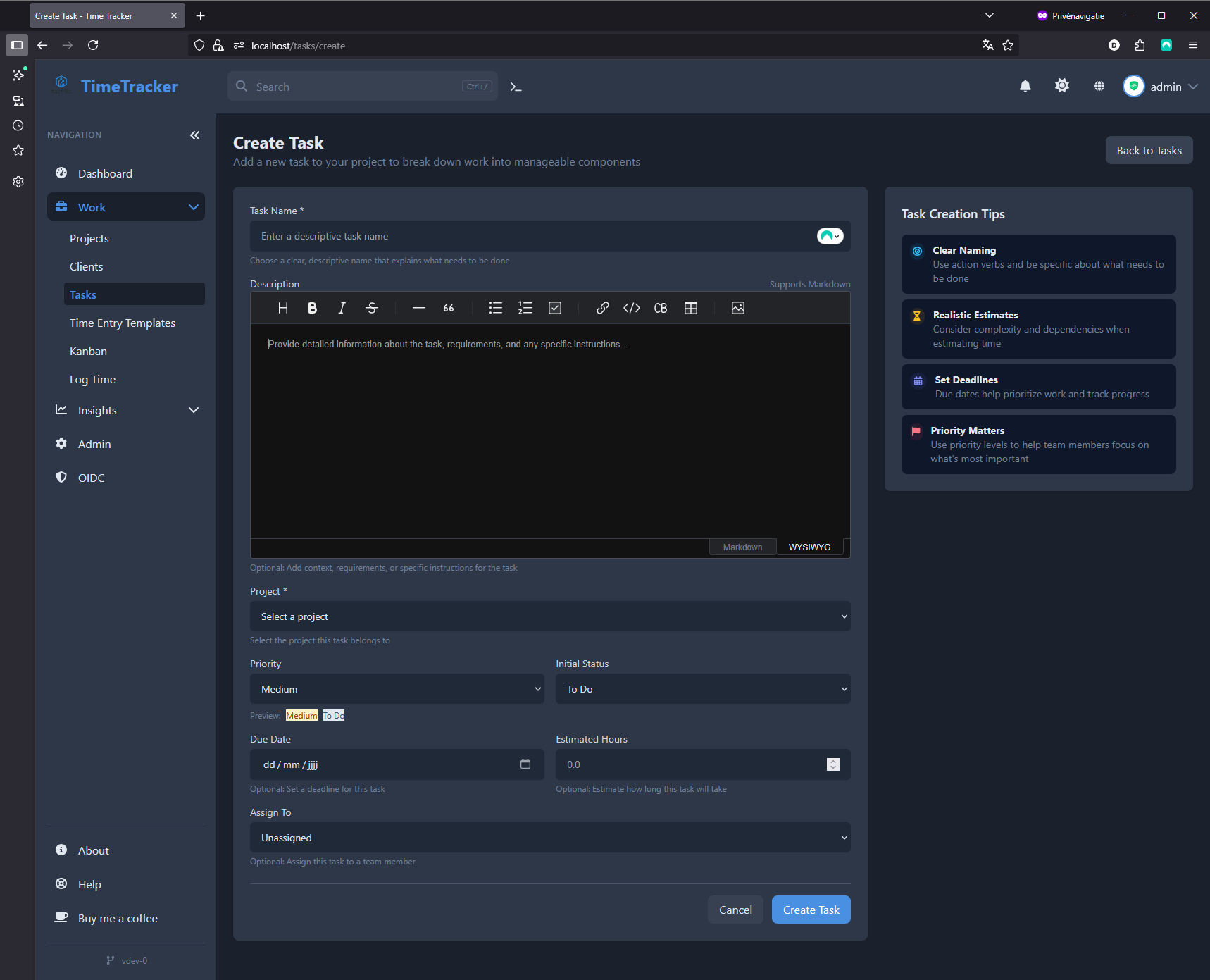Select the WYSIWYG editor tab
1210x980 pixels.
[x=810, y=547]
